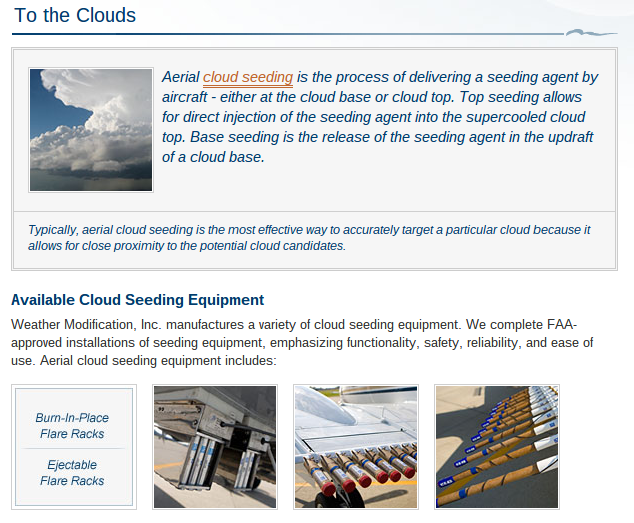Click the storm cloud photo thumbnail
This screenshot has height=523, width=634.
[91, 130]
